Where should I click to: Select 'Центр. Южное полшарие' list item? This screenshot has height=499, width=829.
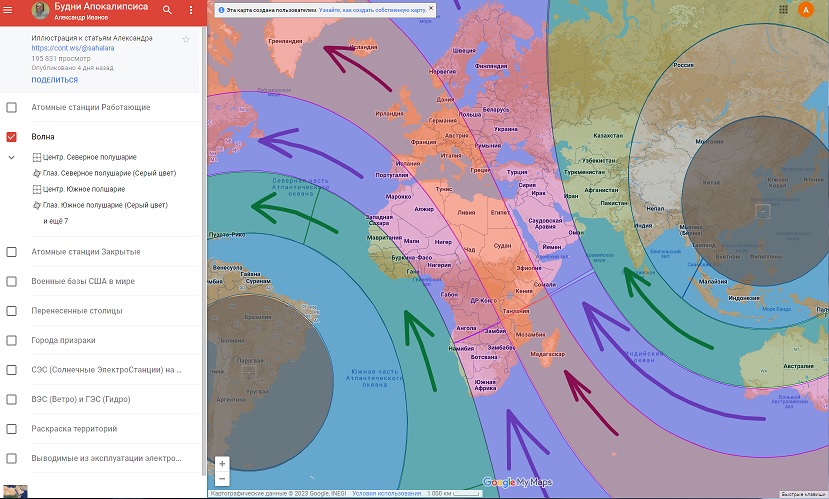pos(84,189)
